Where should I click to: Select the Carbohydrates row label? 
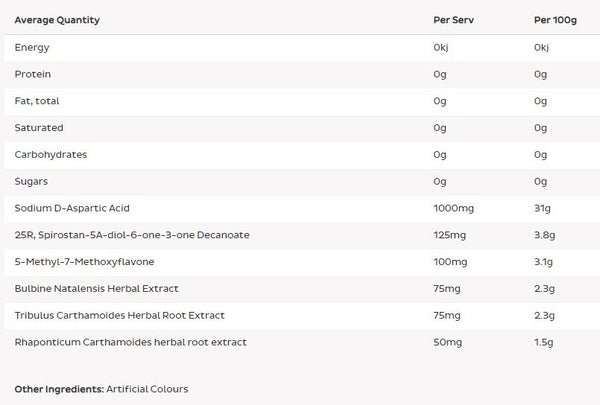pyautogui.click(x=49, y=155)
